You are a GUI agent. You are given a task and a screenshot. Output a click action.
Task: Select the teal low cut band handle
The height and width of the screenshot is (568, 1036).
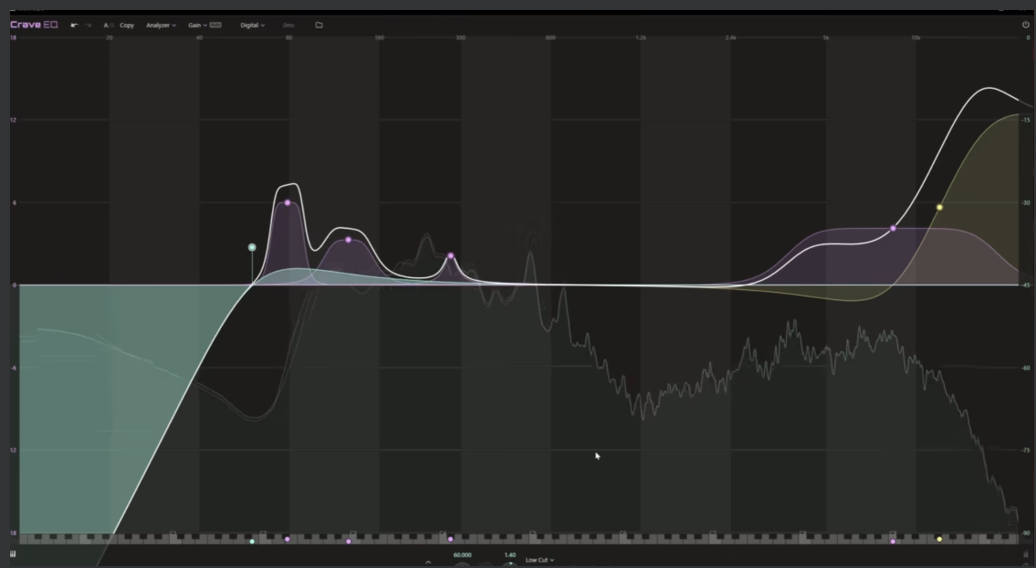click(x=252, y=247)
